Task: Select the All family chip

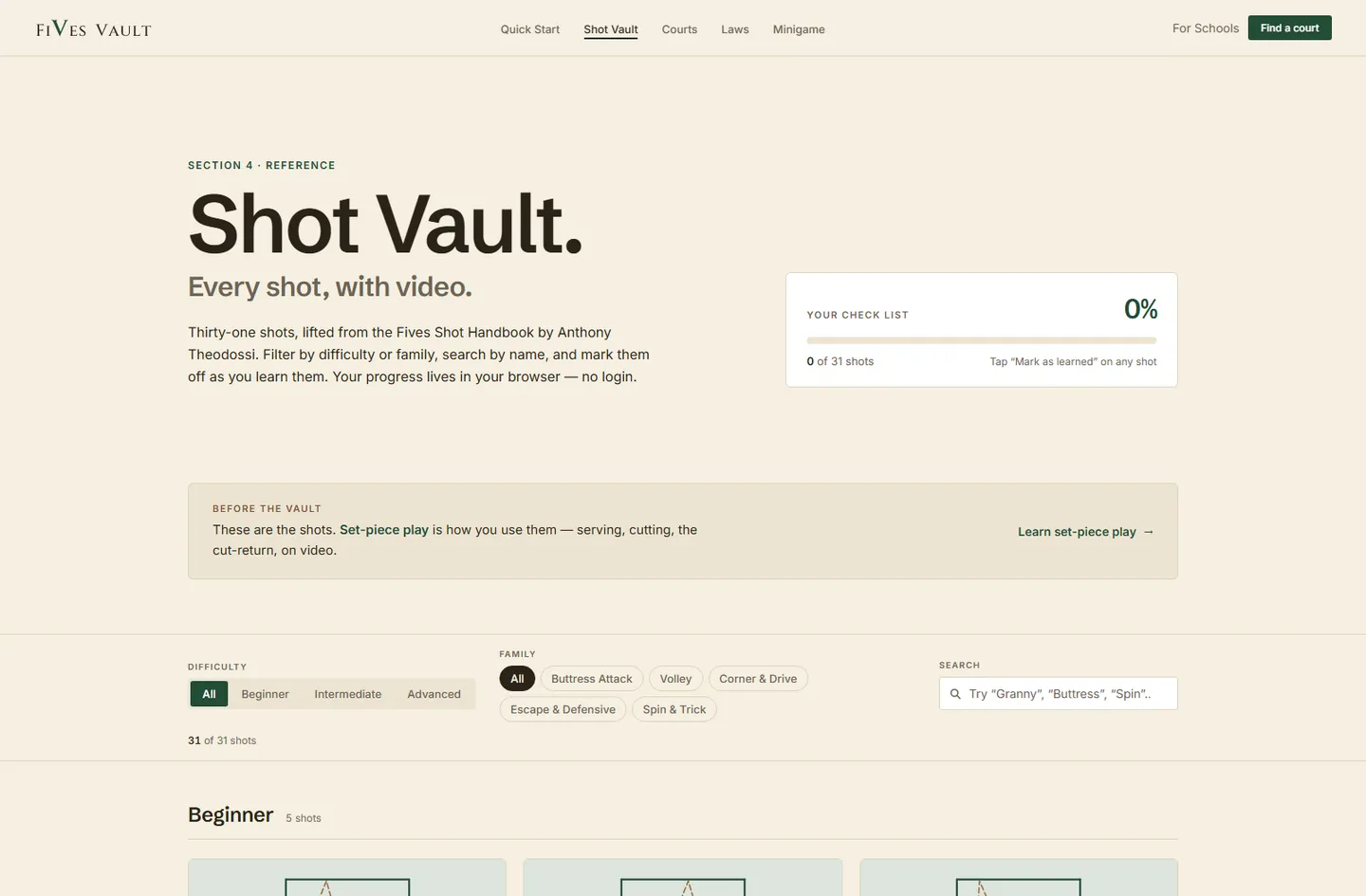Action: 517,679
